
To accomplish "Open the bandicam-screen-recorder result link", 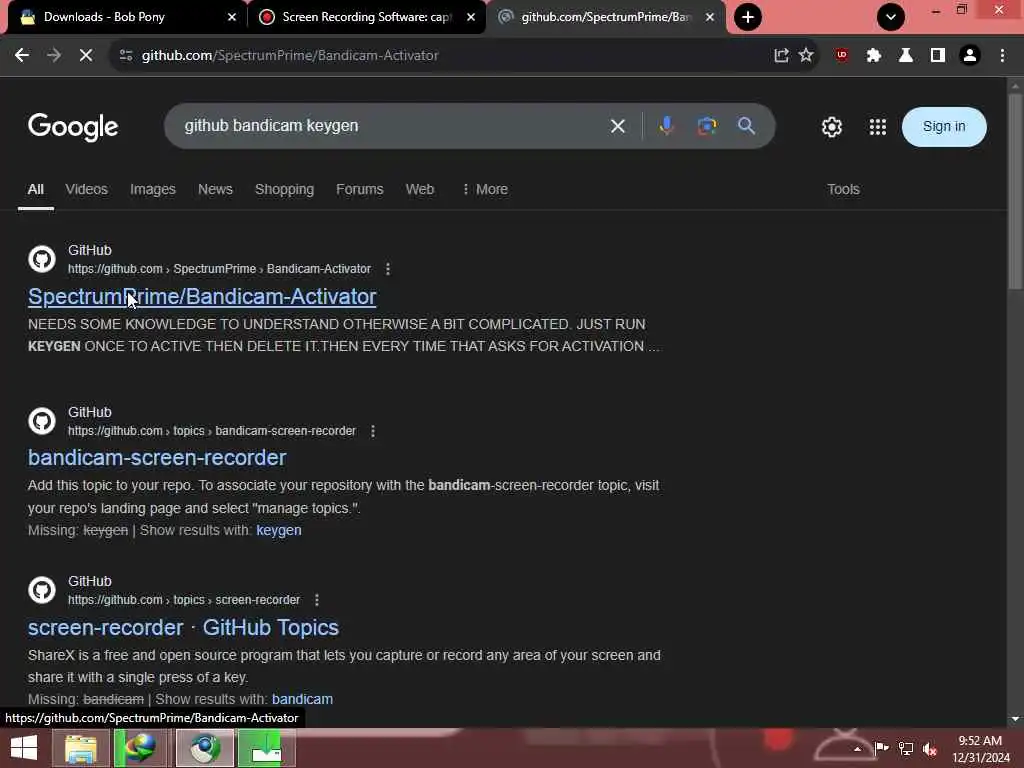I will [157, 458].
